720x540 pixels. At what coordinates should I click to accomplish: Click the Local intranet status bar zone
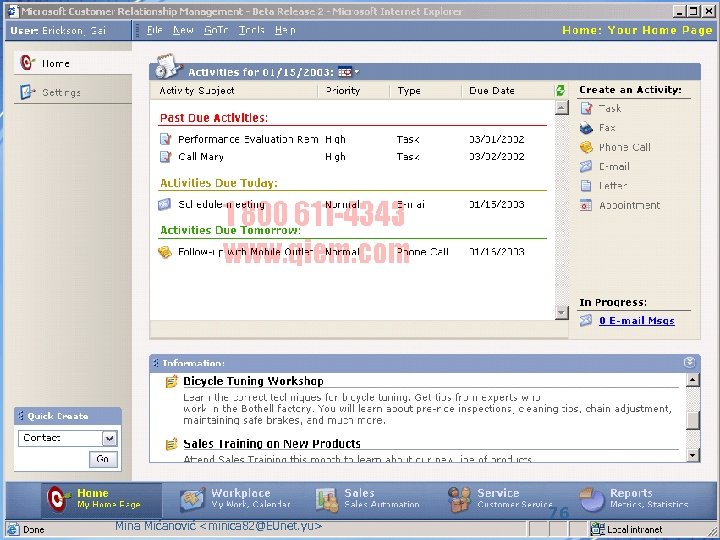coord(627,529)
